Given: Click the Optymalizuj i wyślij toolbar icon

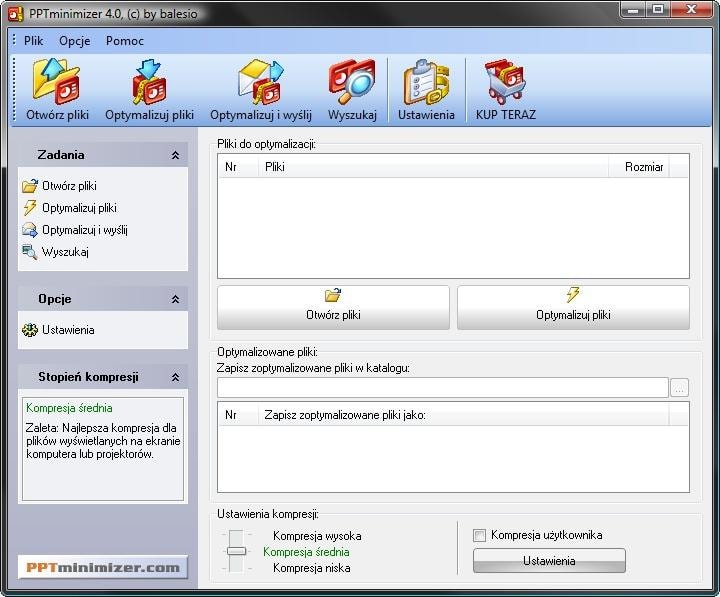Looking at the screenshot, I should point(261,82).
